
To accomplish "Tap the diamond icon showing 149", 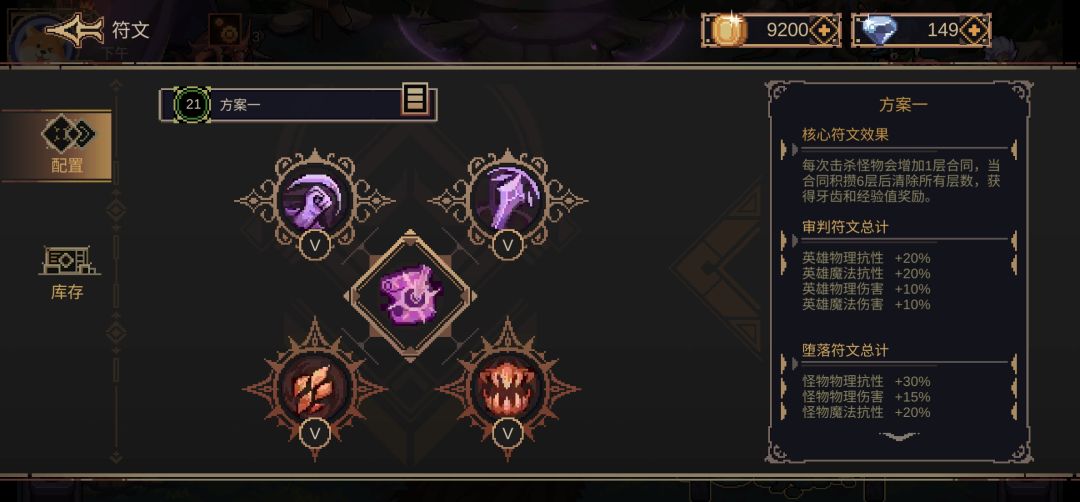I will (x=880, y=30).
